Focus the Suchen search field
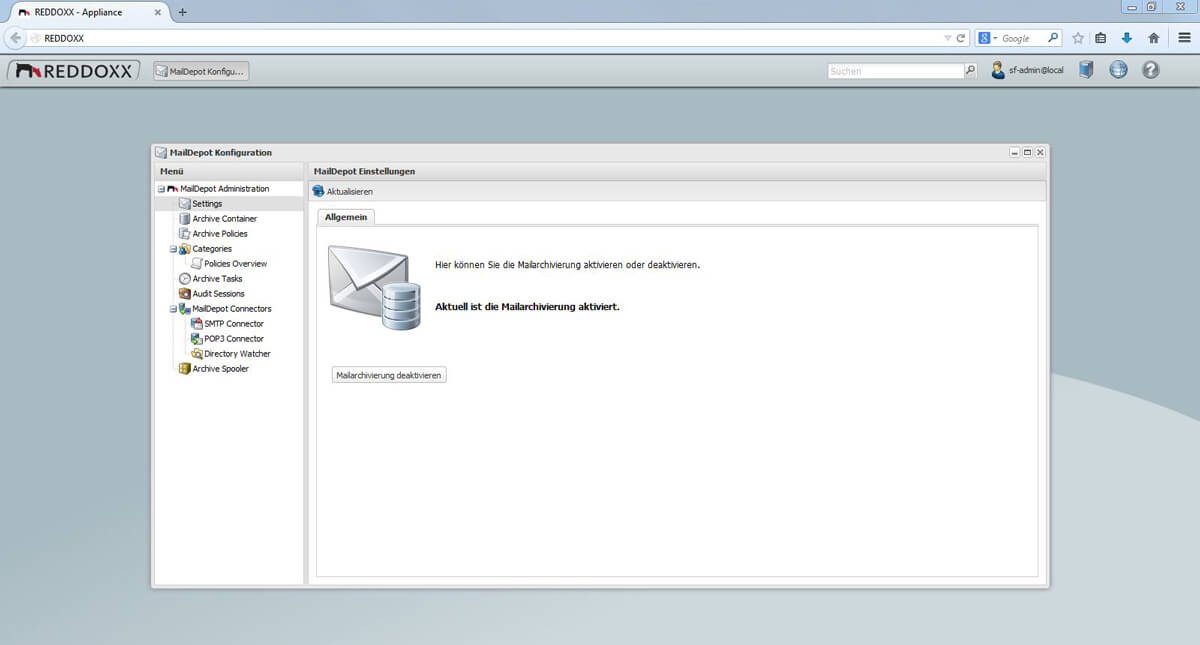1200x645 pixels. [x=896, y=71]
